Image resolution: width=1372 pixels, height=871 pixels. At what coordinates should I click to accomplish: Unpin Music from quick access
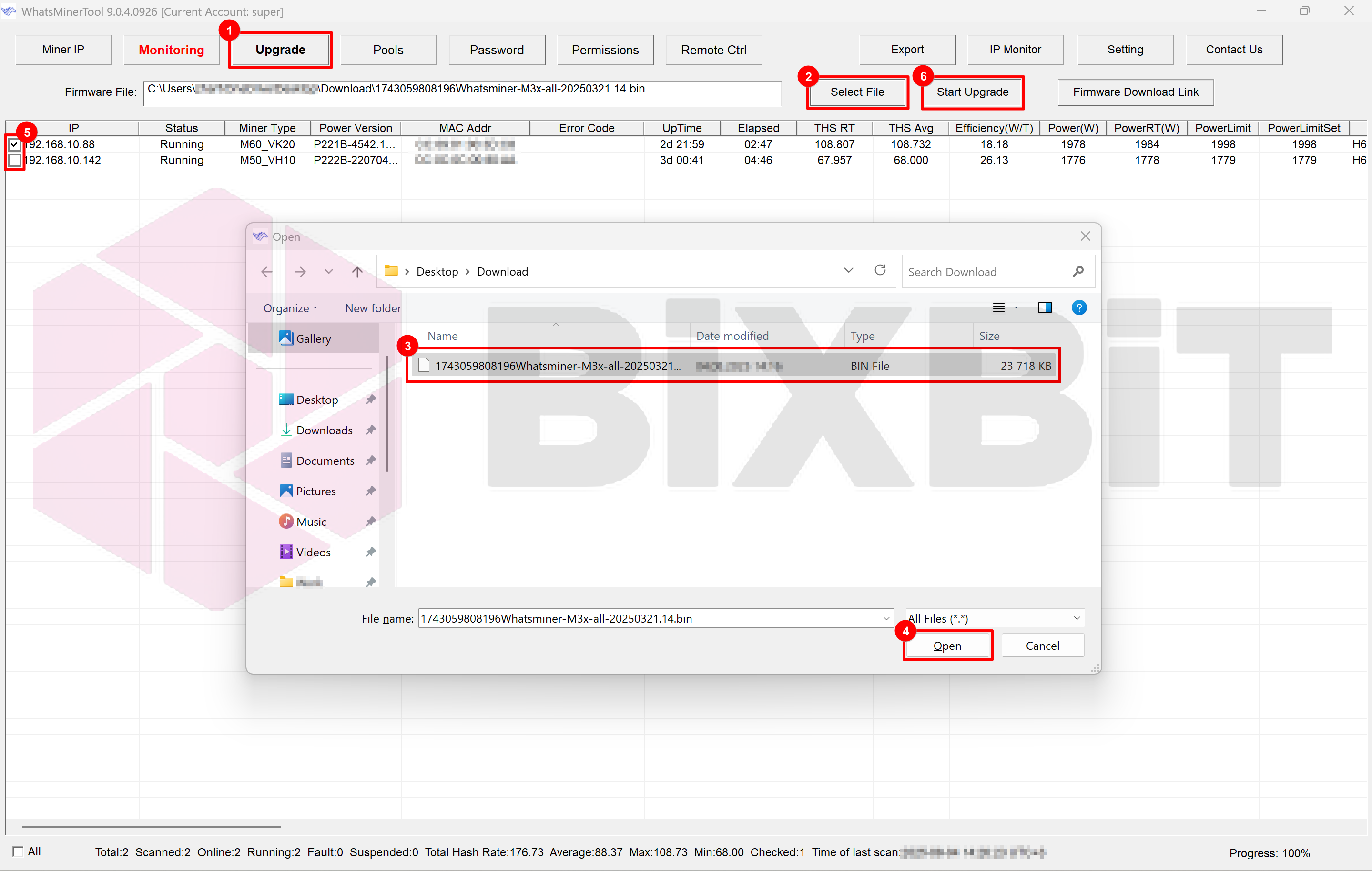pyautogui.click(x=371, y=522)
